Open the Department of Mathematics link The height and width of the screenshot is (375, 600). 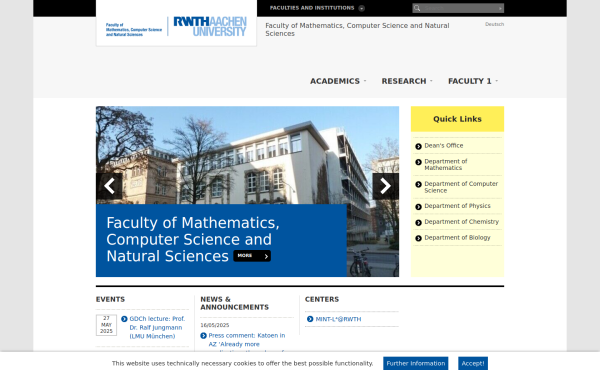pos(445,165)
